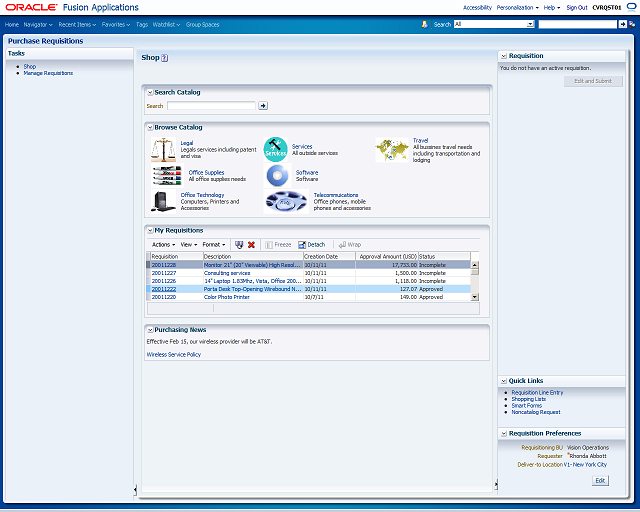The width and height of the screenshot is (640, 512).
Task: Select the Color Photo Printer row
Action: tap(309, 297)
